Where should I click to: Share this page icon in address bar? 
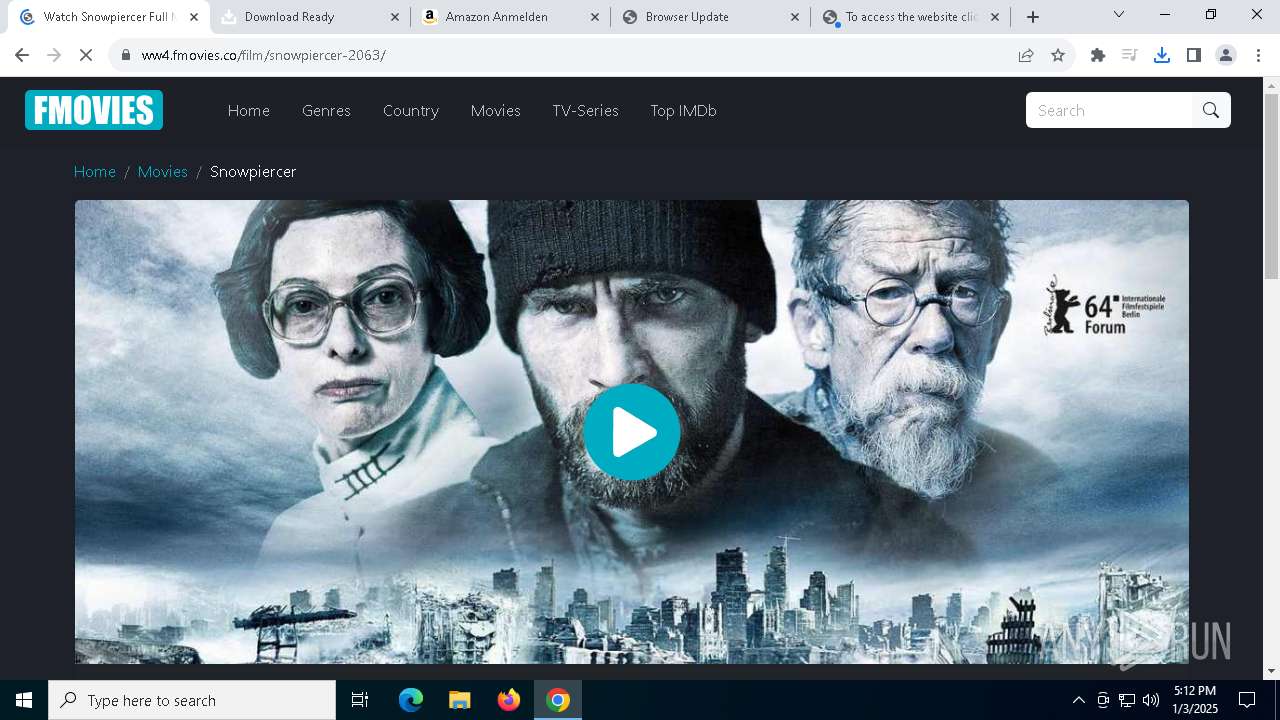pos(1026,55)
